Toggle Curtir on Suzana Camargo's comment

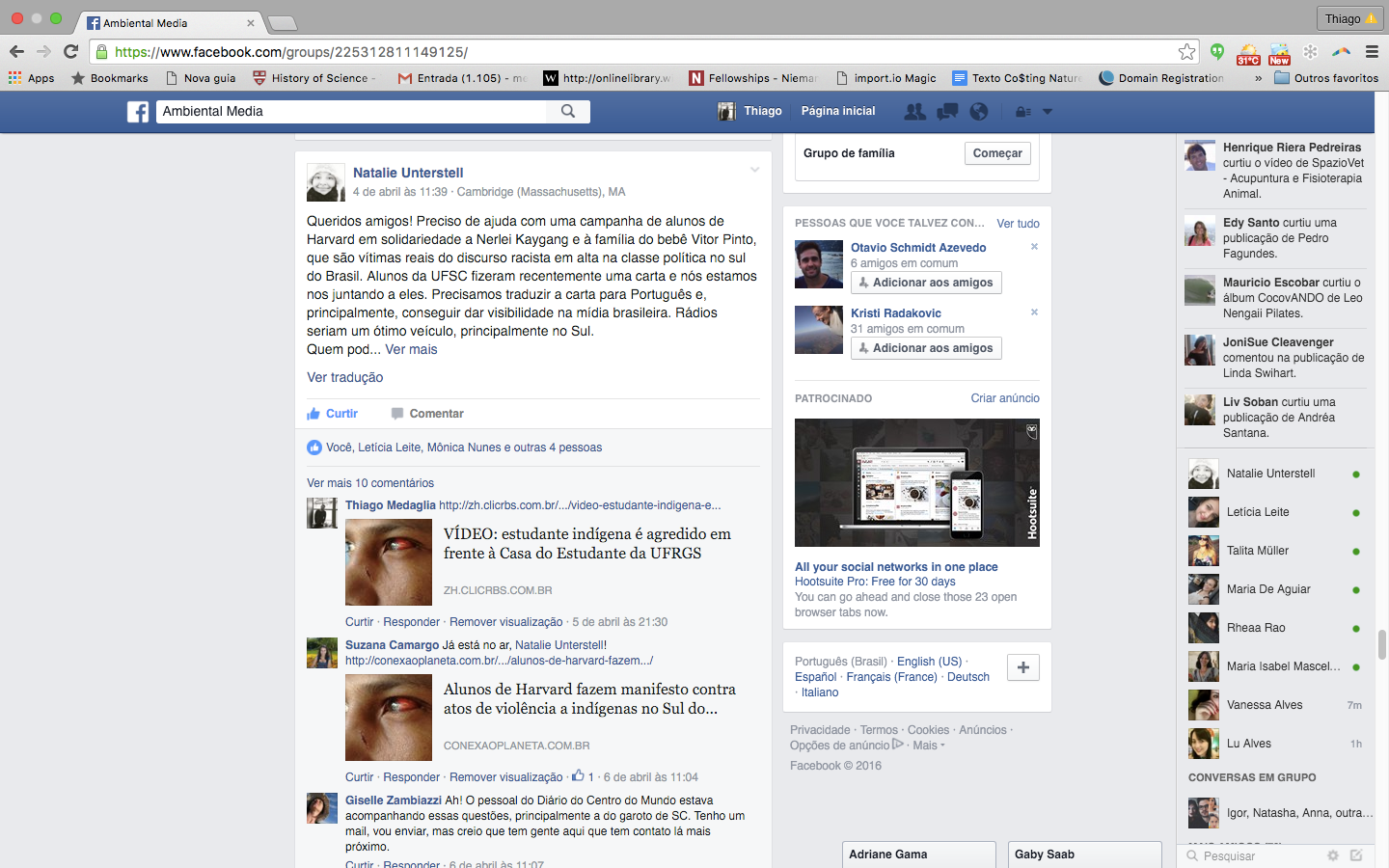pyautogui.click(x=359, y=777)
